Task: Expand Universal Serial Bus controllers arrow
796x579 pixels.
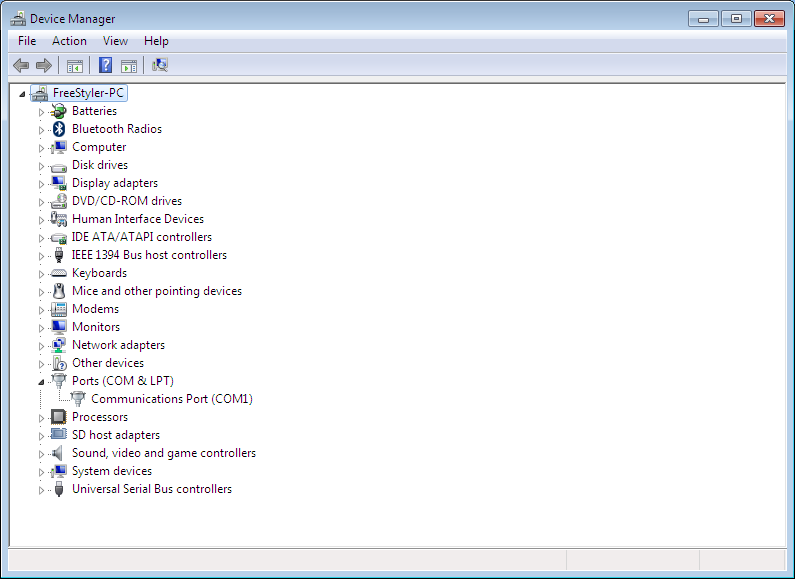Action: coord(41,490)
